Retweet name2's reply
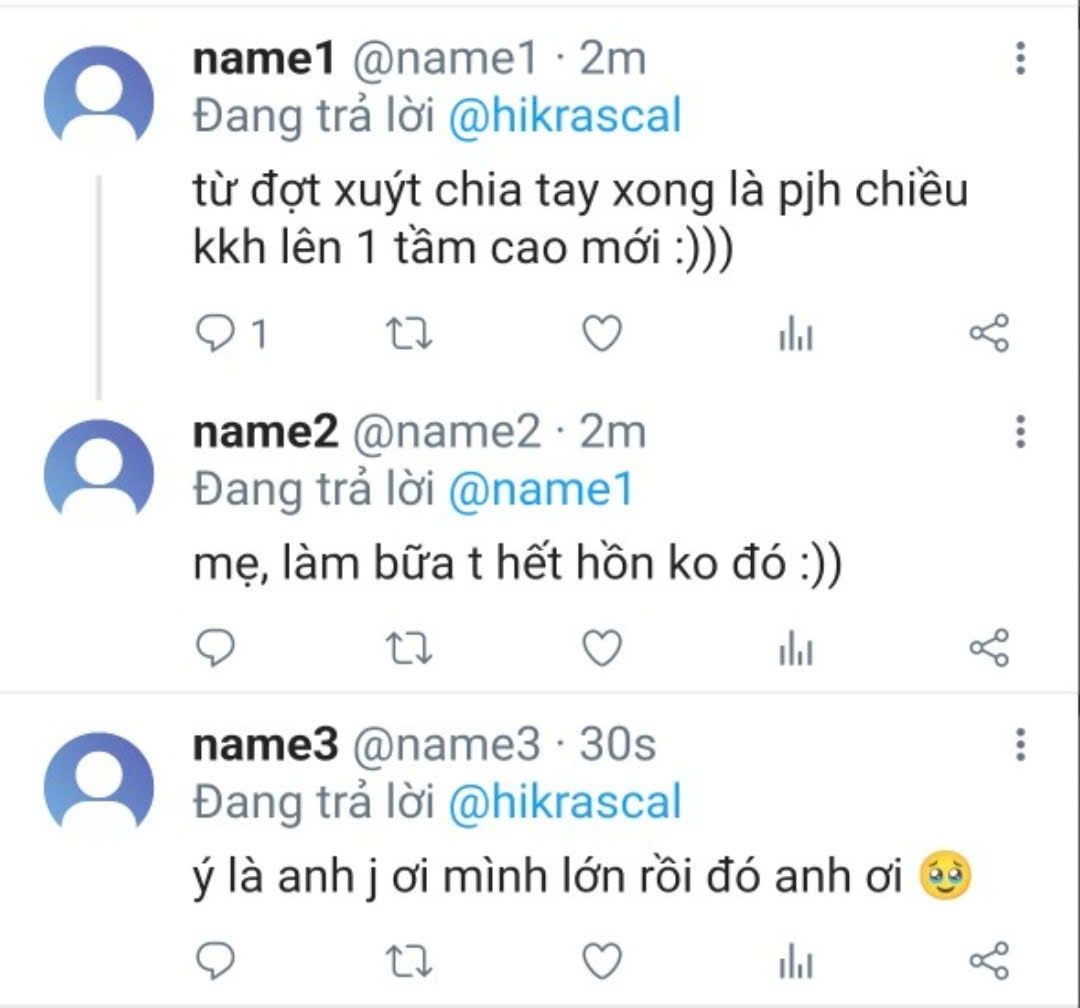Screen dimensions: 1080x1008 [x=408, y=648]
